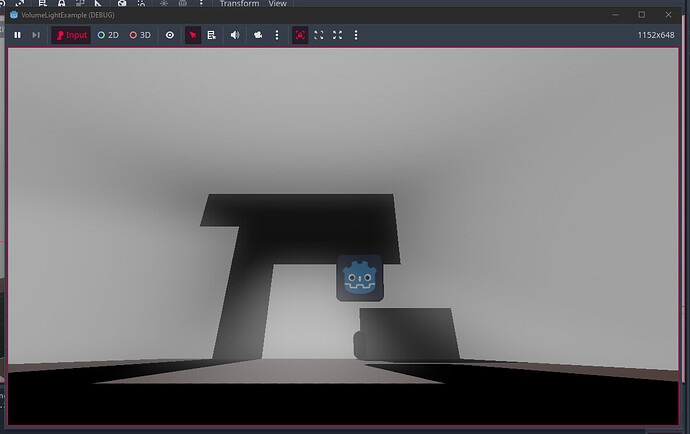Viewport: 690px width, 434px height.
Task: Switch selection to 2D nodes
Action: coord(108,35)
